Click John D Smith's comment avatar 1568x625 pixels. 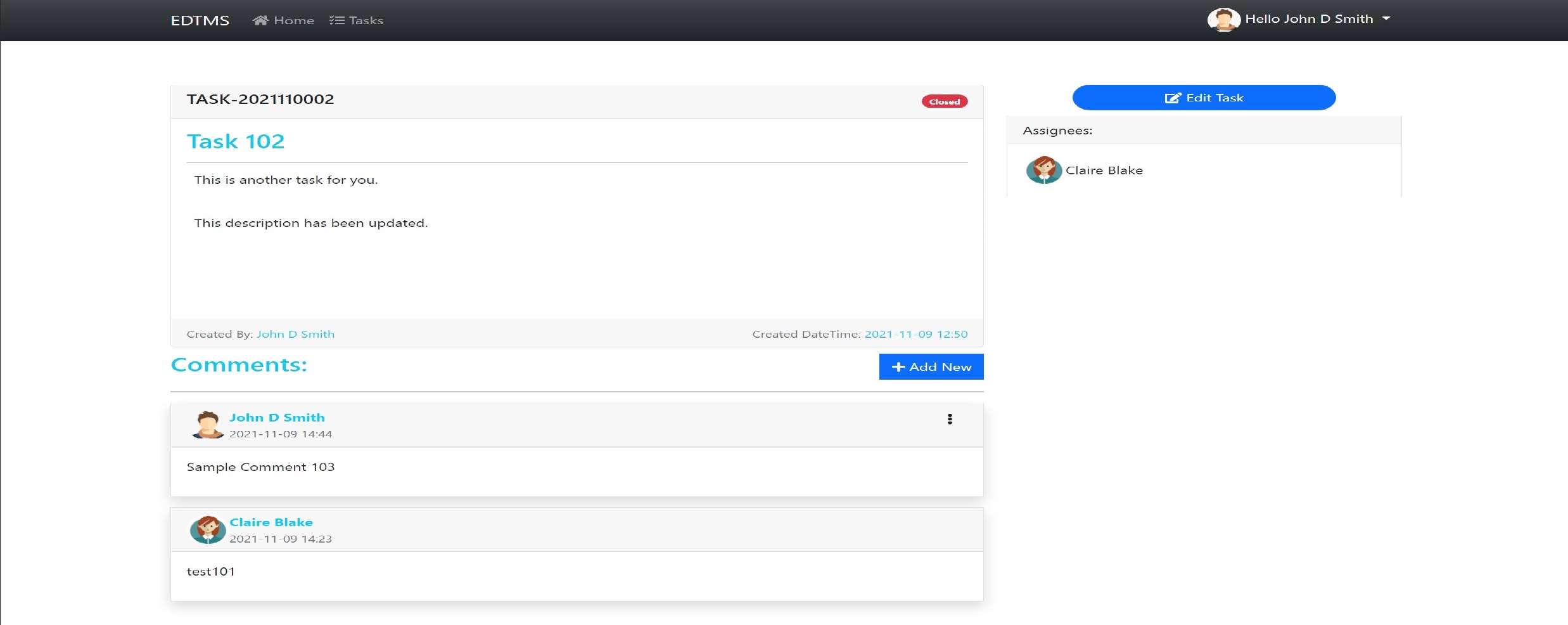pyautogui.click(x=208, y=425)
